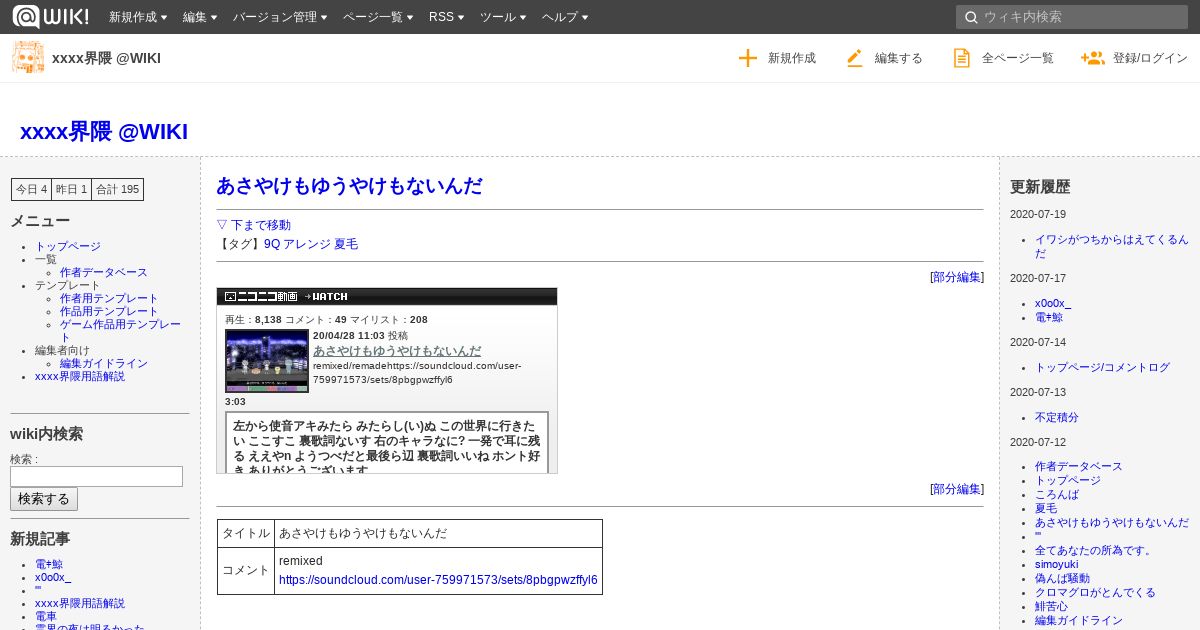
Task: Open the ツール dropdown menu
Action: point(503,17)
